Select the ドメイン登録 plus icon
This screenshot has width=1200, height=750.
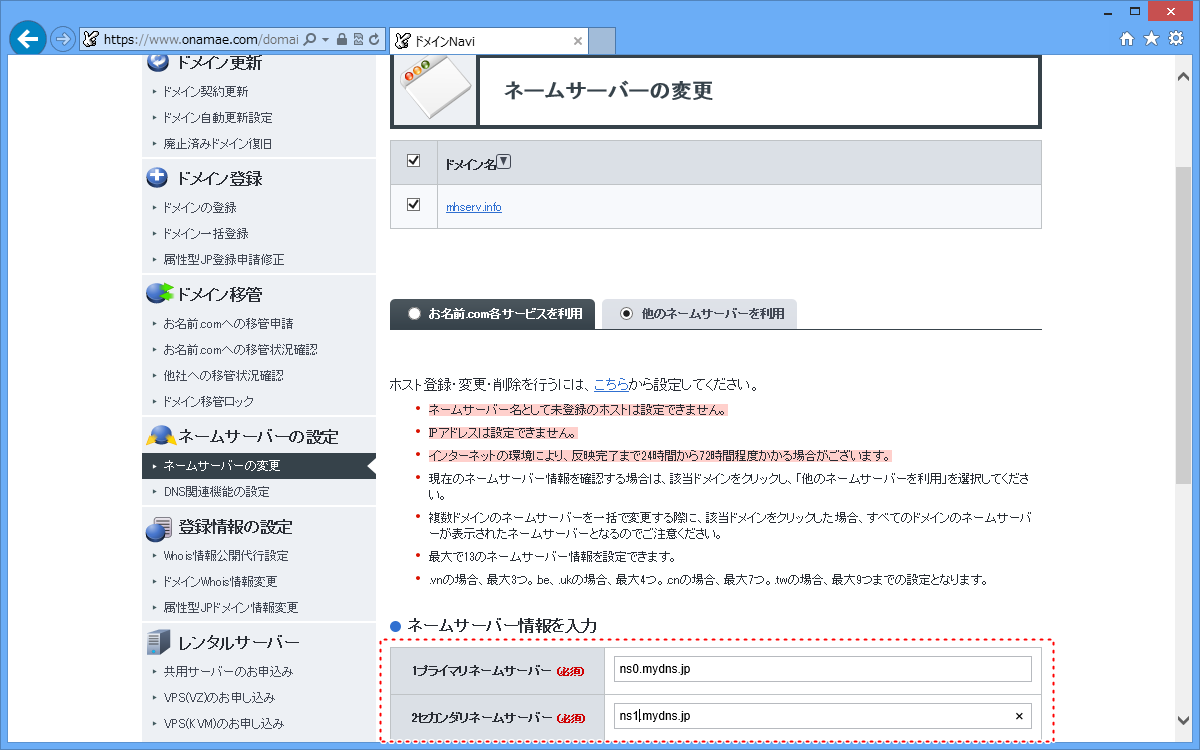coord(158,178)
